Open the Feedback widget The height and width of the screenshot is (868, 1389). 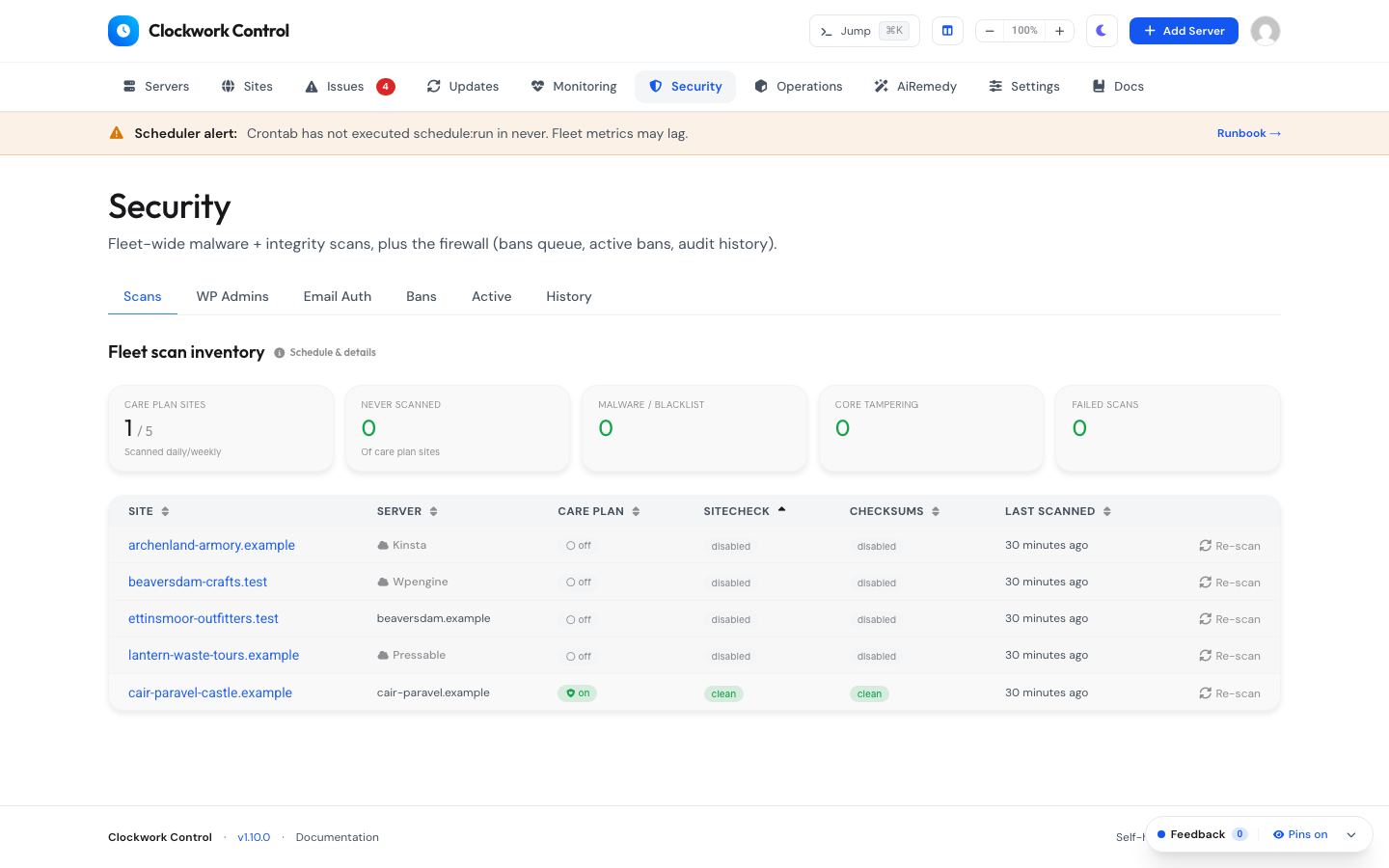point(1202,834)
